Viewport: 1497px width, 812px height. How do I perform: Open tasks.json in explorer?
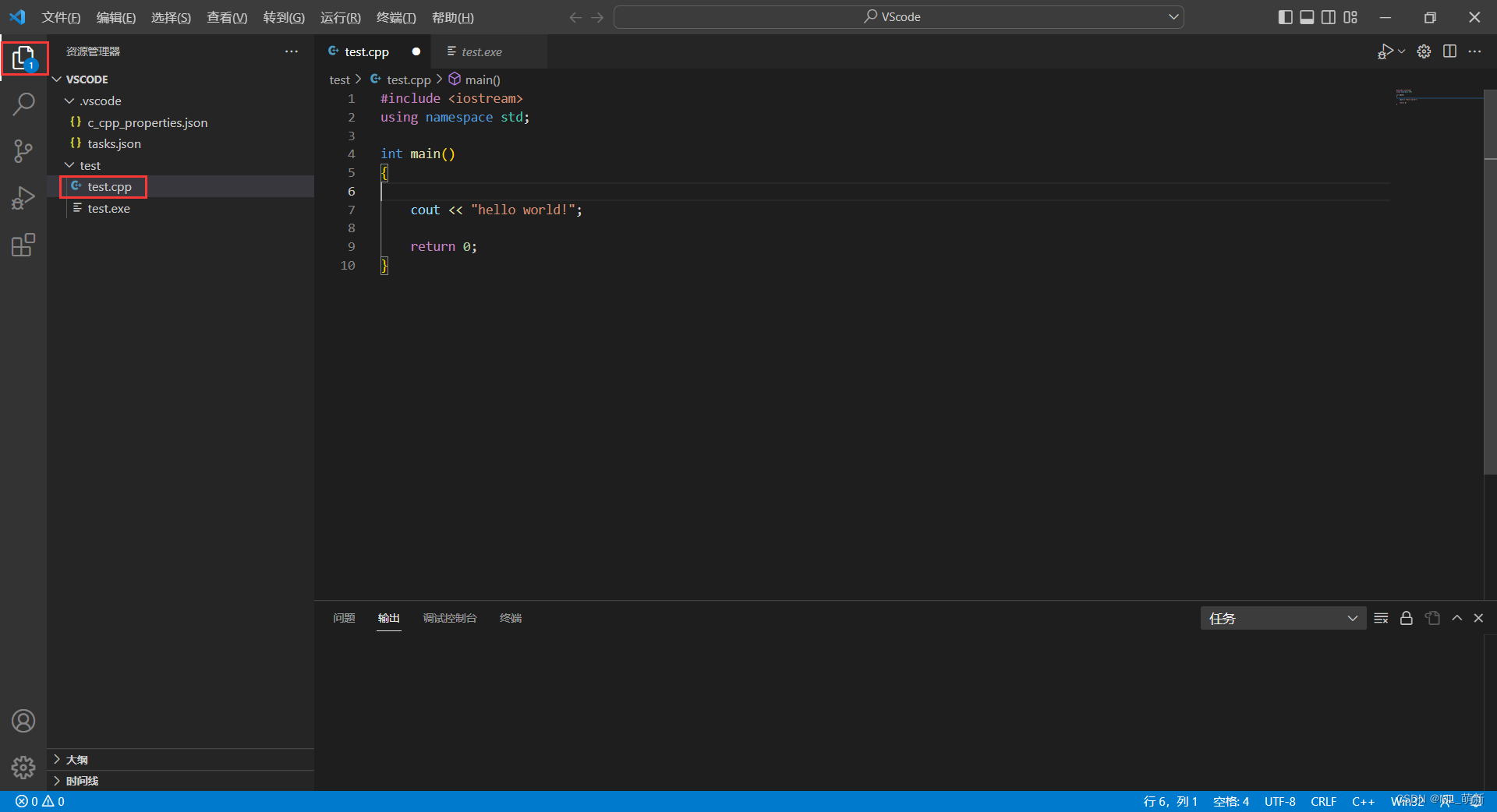tap(181, 144)
